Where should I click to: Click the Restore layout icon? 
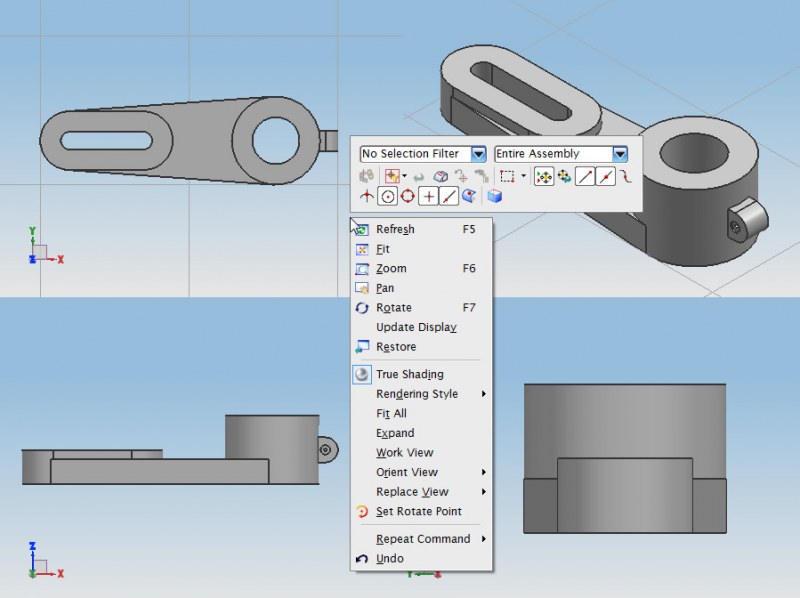point(362,347)
